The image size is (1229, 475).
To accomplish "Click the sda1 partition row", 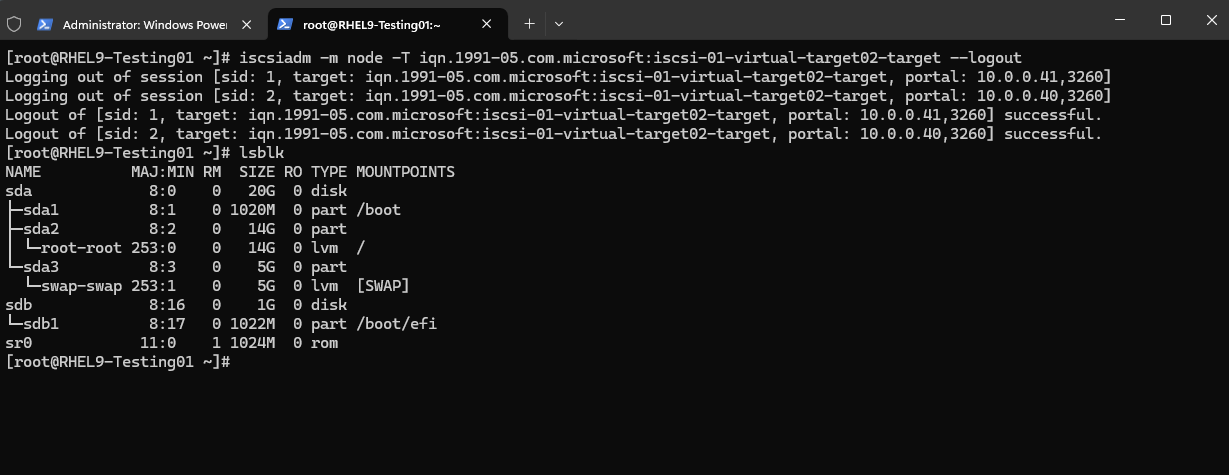I will click(203, 210).
